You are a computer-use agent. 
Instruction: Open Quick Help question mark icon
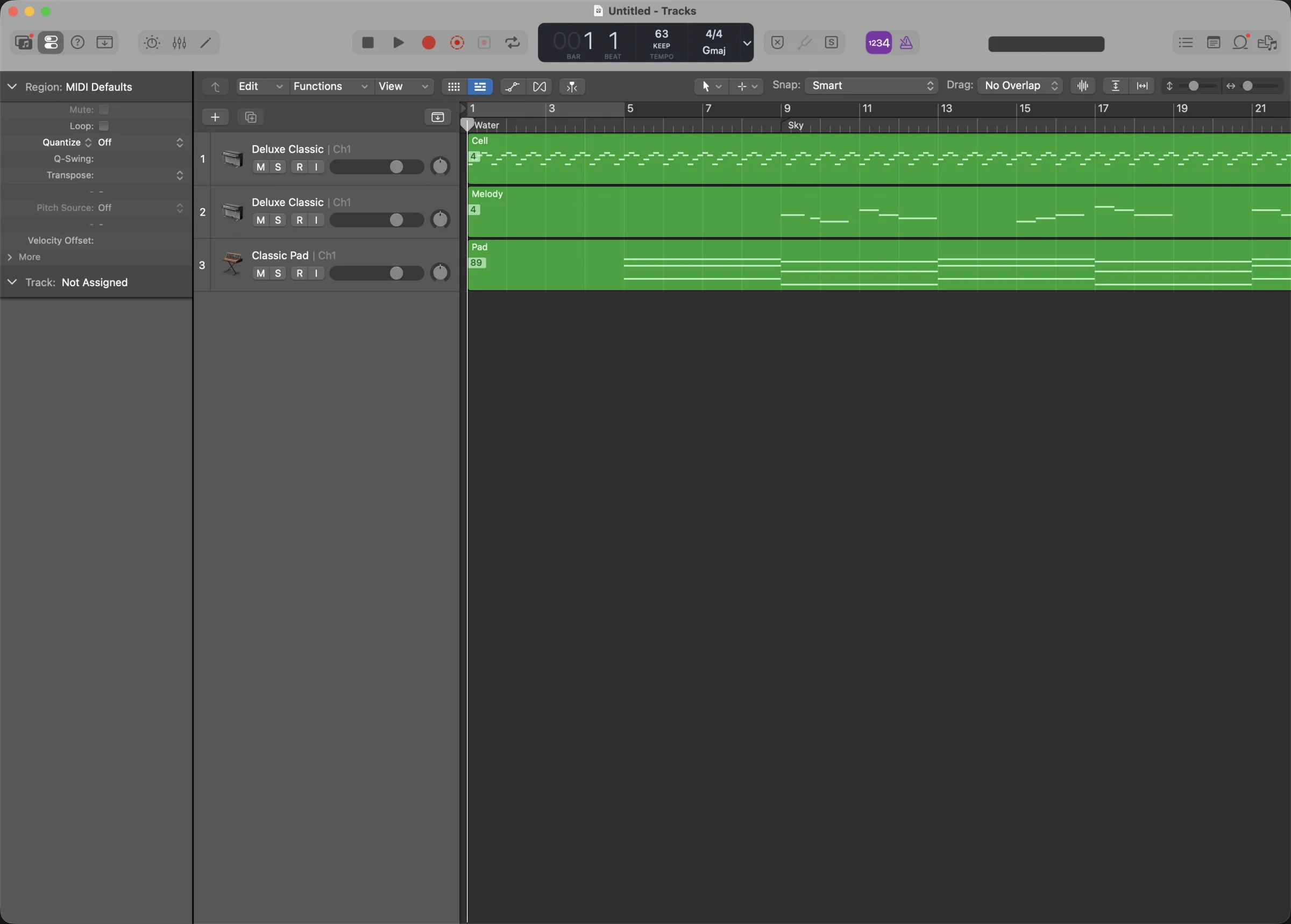(x=78, y=42)
